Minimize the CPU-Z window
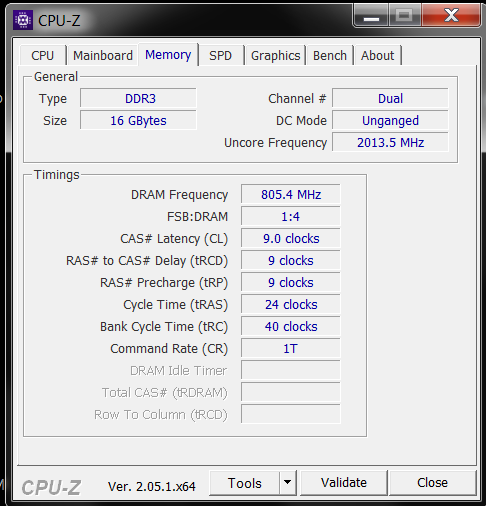The image size is (486, 506). pos(371,15)
